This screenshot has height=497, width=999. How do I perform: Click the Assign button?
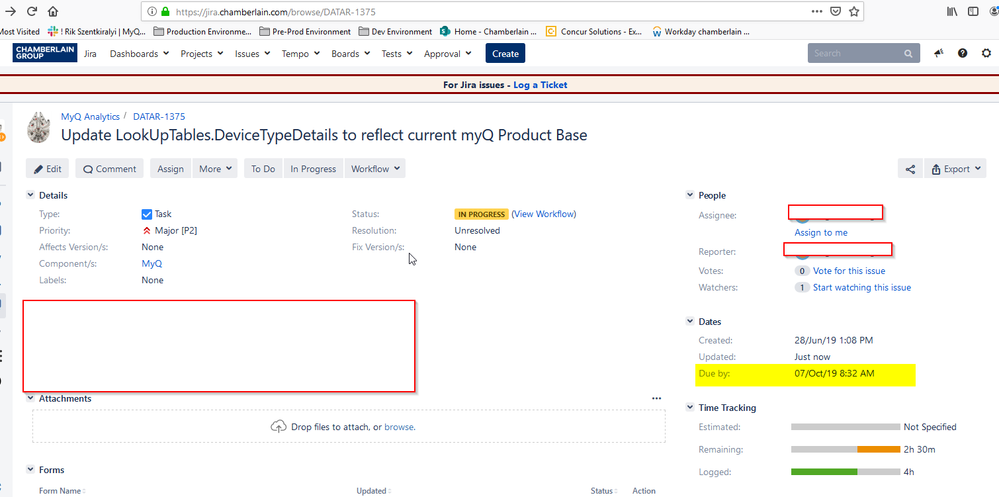click(171, 169)
